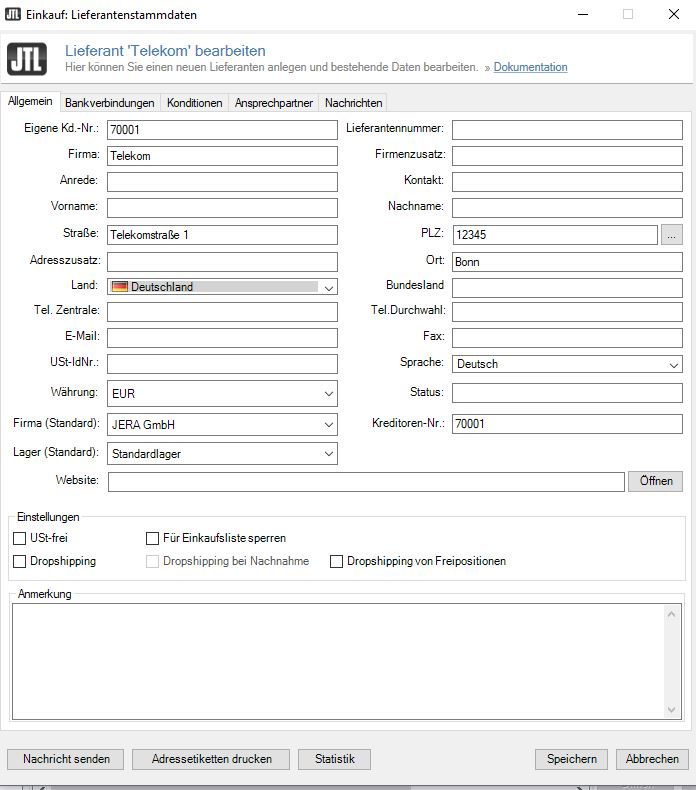Click the Status input field
The width and height of the screenshot is (696, 790).
(567, 393)
